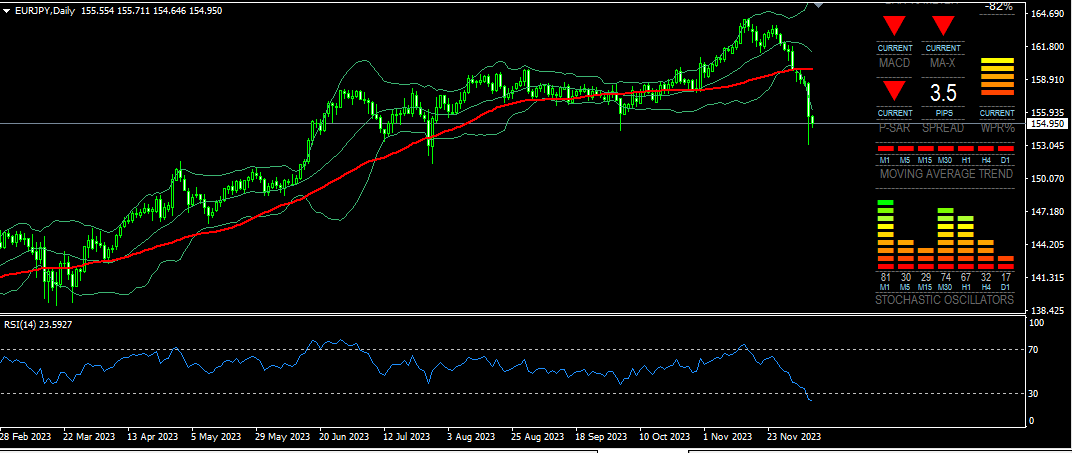Click the 18 Sep 2023 date label
The width and height of the screenshot is (1072, 453).
pyautogui.click(x=602, y=436)
